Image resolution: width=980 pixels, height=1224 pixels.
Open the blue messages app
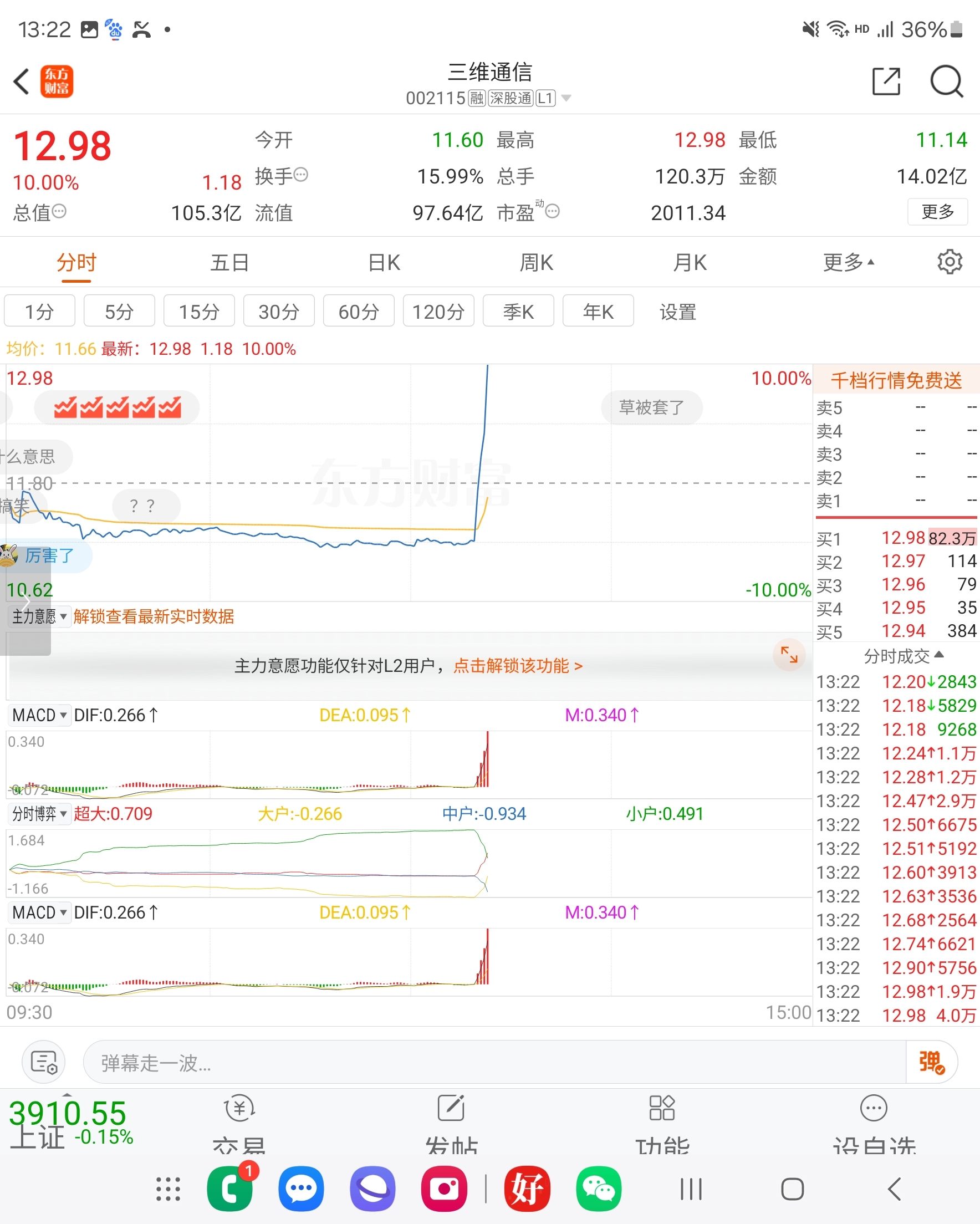301,1188
